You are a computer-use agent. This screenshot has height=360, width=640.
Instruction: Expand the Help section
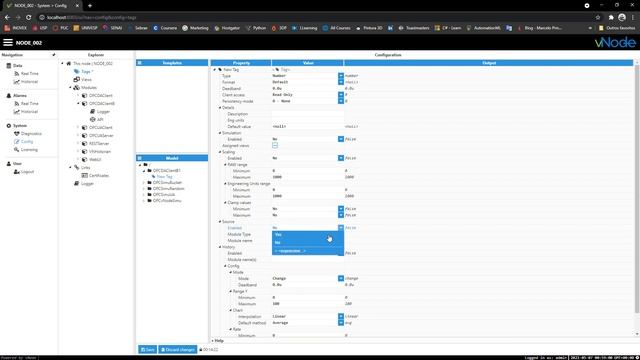[x=213, y=340]
